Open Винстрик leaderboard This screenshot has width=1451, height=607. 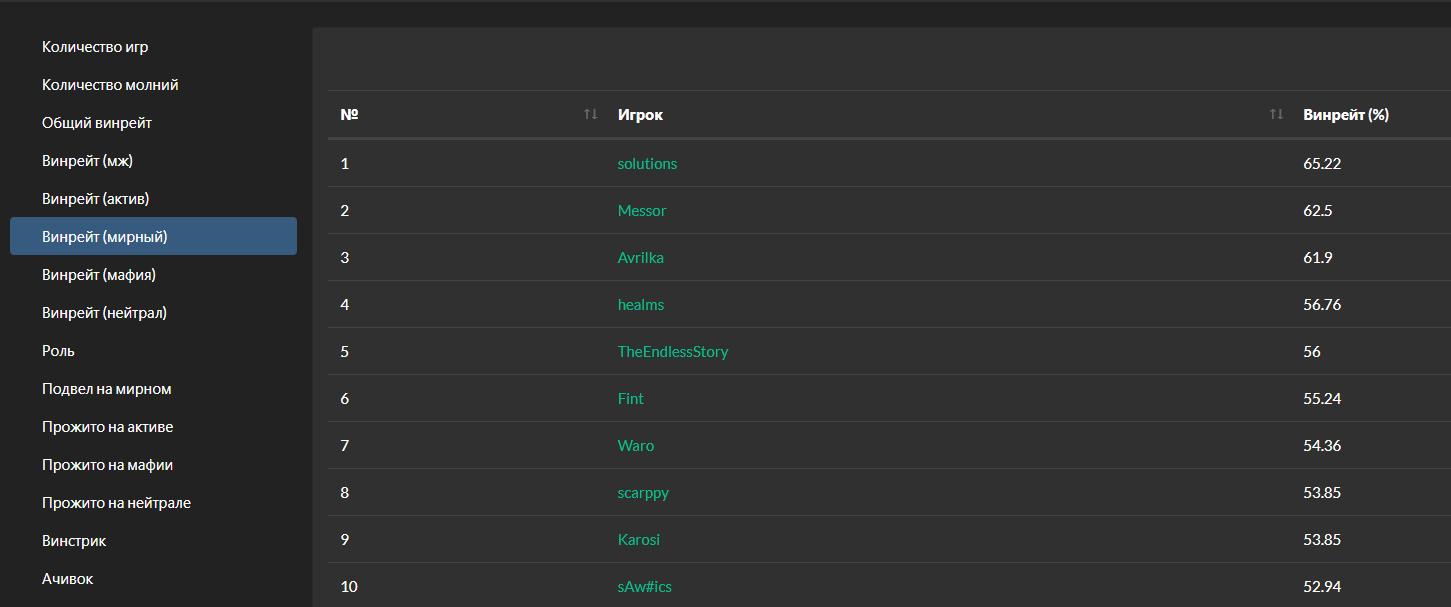(x=74, y=541)
